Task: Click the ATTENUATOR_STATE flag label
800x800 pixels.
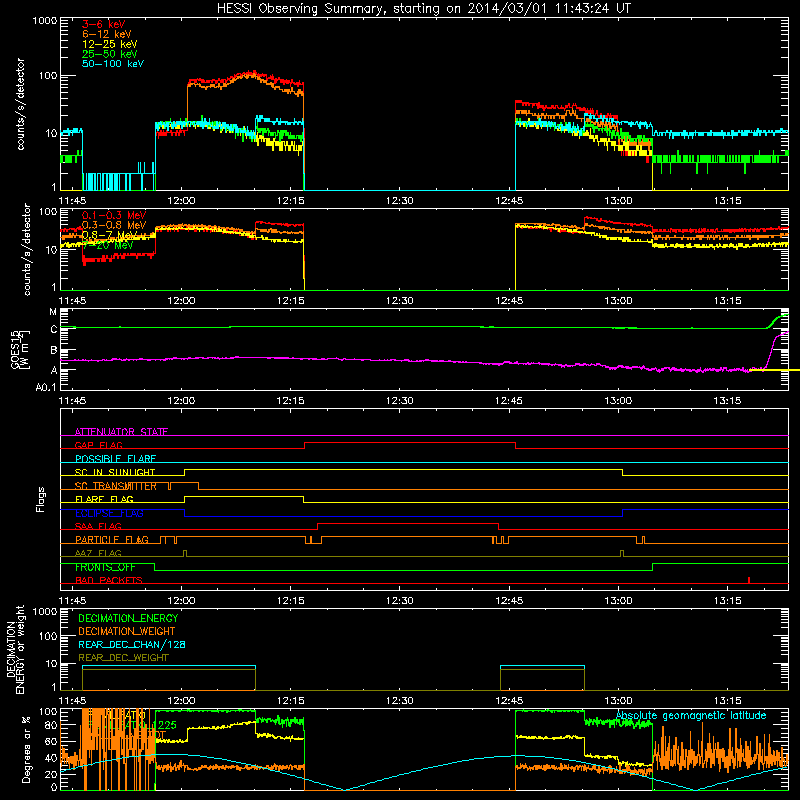Action: click(x=121, y=432)
